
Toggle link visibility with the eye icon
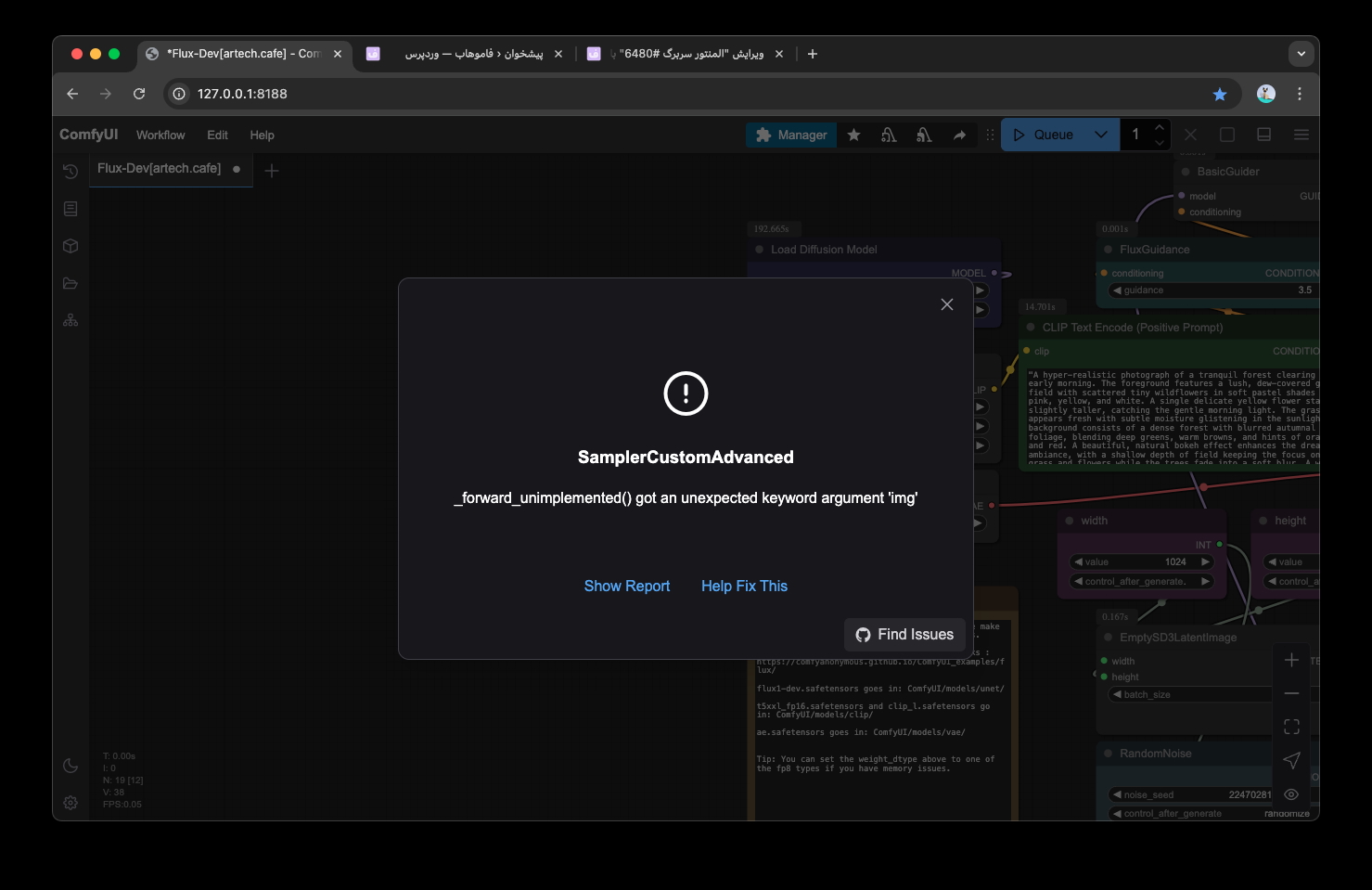tap(1291, 794)
